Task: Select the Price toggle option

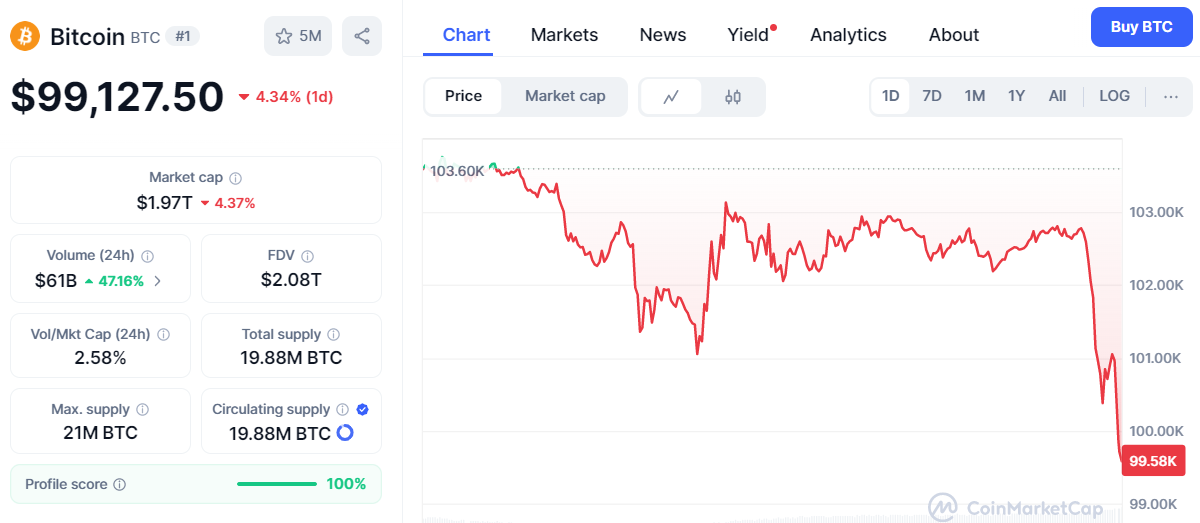Action: click(463, 96)
